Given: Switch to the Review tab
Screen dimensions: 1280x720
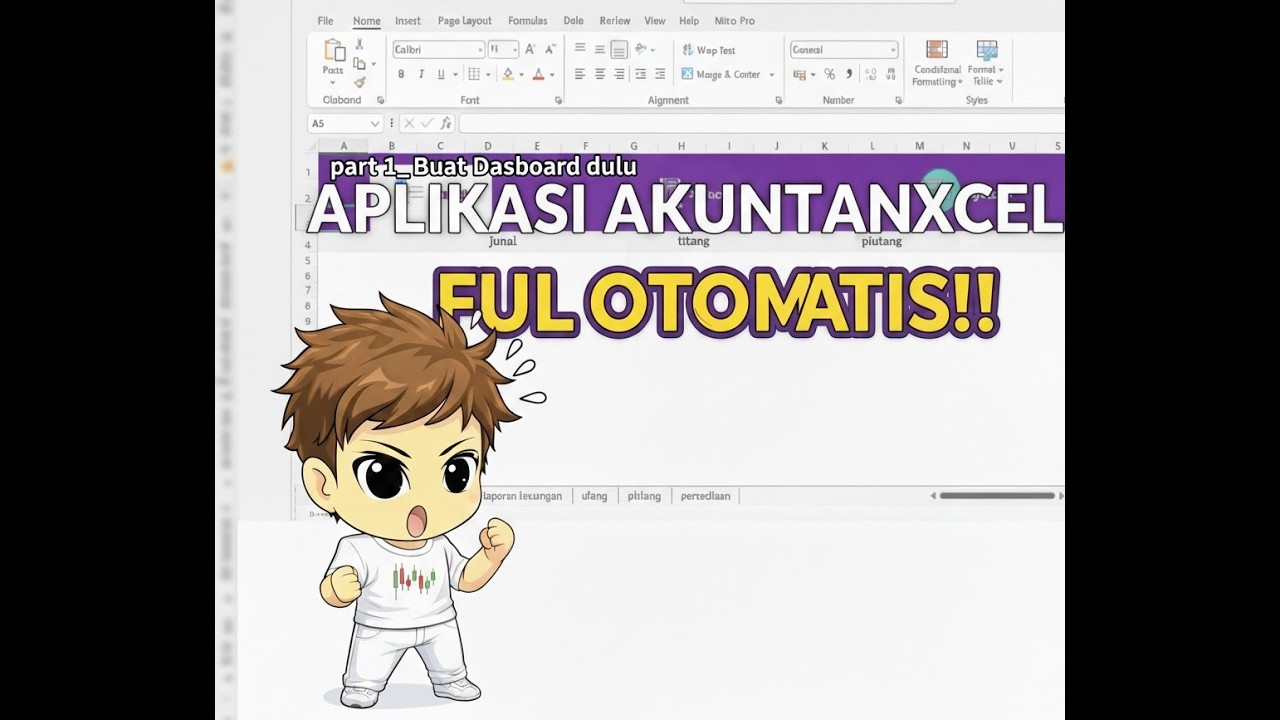Looking at the screenshot, I should tap(615, 21).
